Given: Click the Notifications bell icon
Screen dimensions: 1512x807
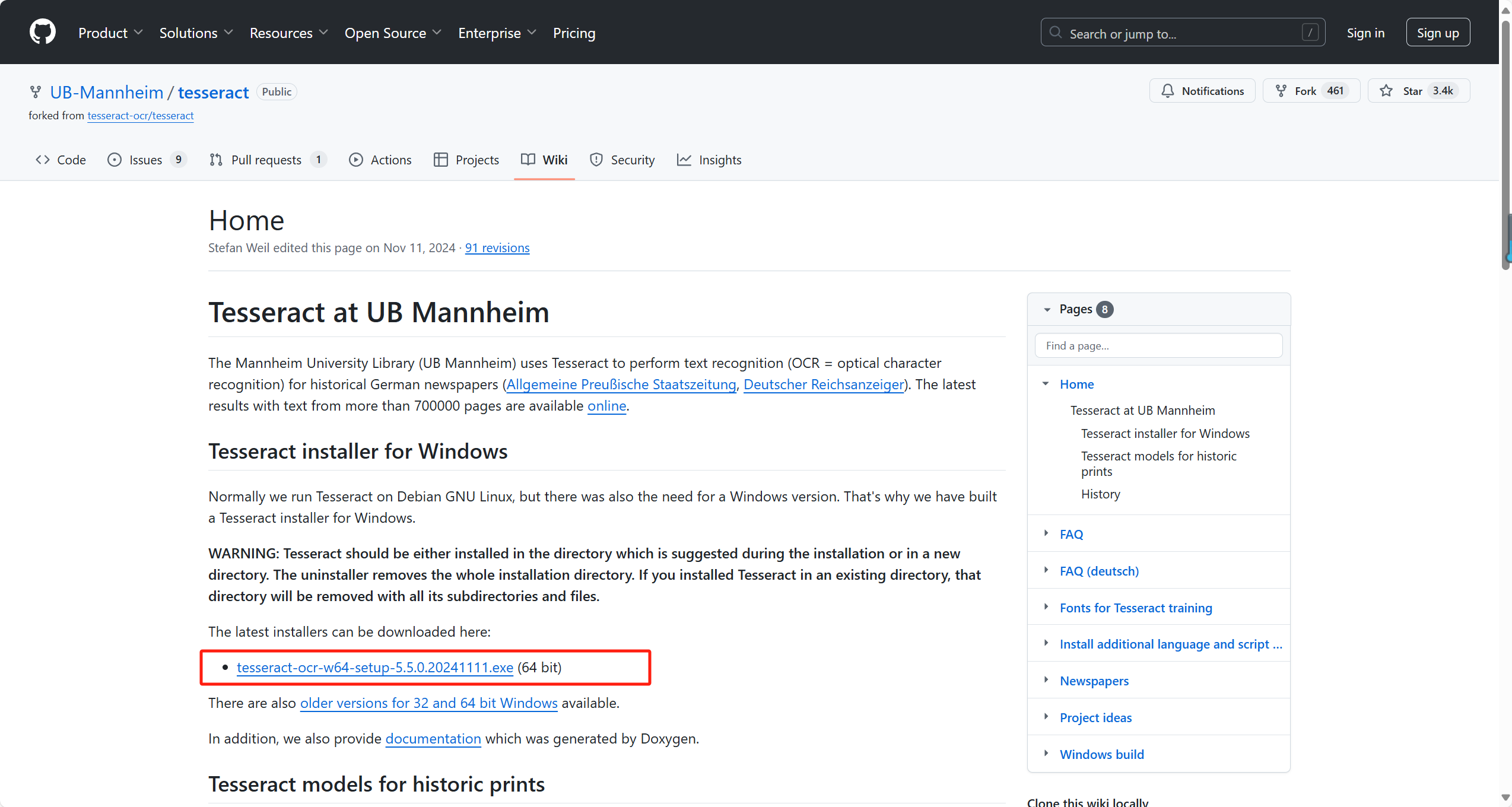Looking at the screenshot, I should [x=1168, y=91].
